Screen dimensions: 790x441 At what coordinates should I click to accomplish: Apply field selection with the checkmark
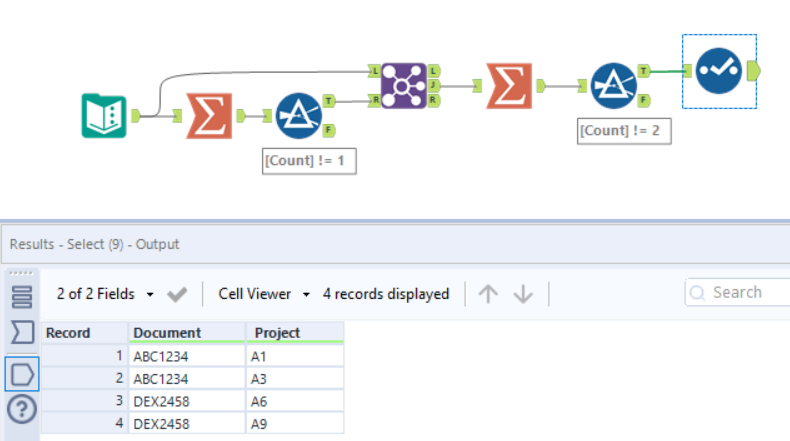point(177,294)
